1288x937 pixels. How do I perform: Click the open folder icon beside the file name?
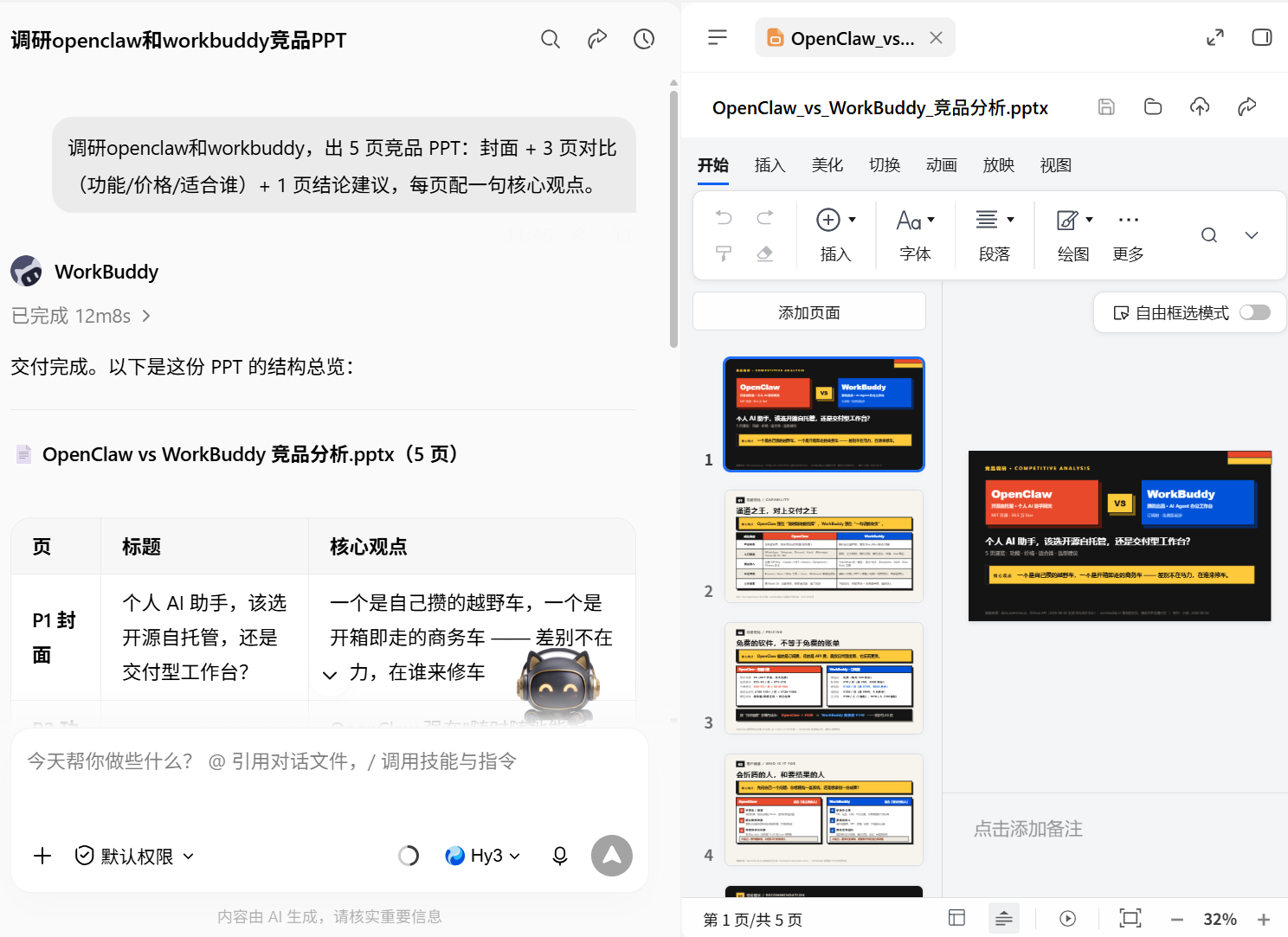(1153, 106)
